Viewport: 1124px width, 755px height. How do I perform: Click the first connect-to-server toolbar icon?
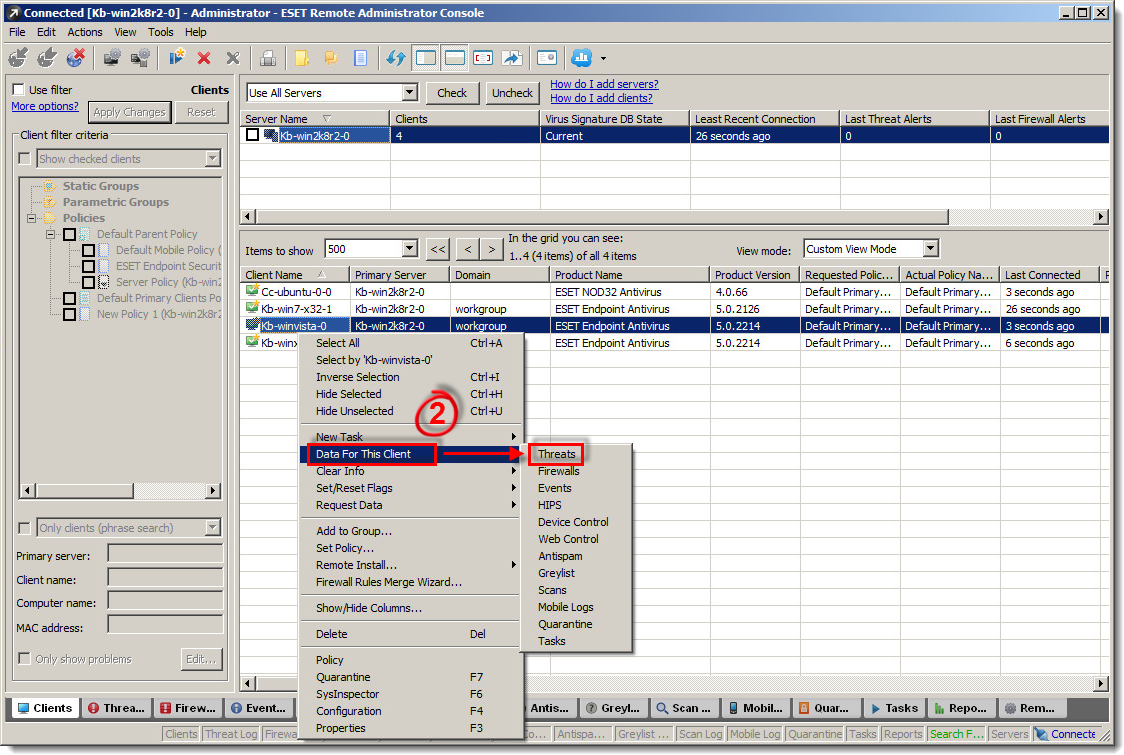(x=18, y=57)
